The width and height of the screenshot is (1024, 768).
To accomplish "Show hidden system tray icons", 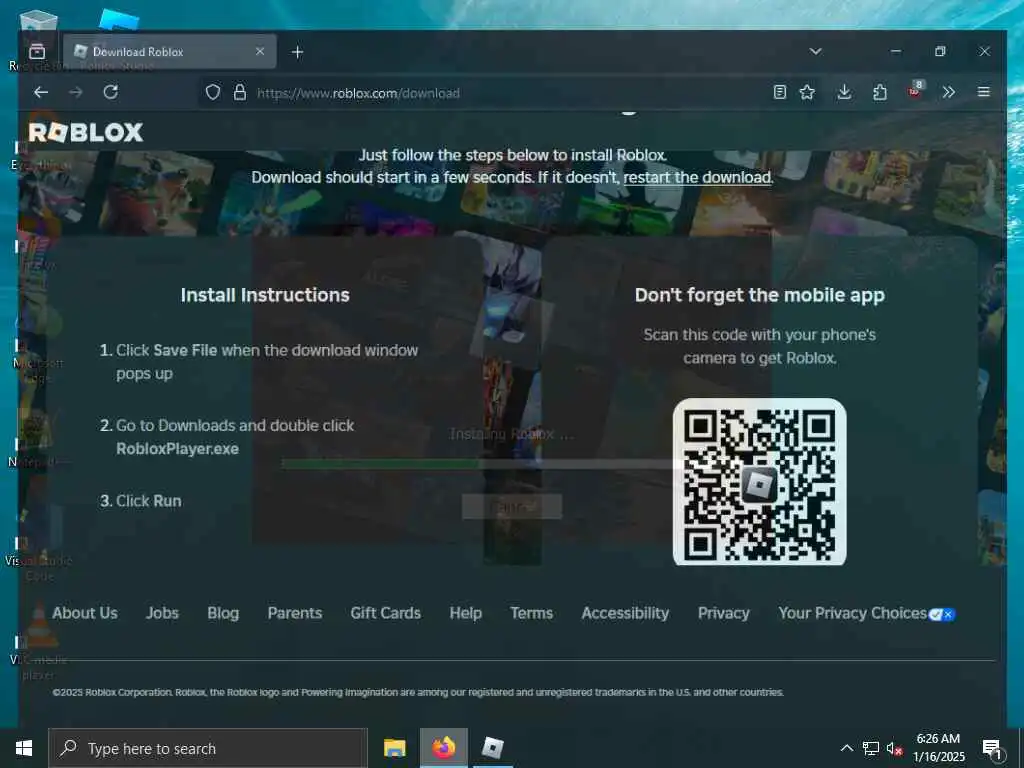I will [x=846, y=748].
